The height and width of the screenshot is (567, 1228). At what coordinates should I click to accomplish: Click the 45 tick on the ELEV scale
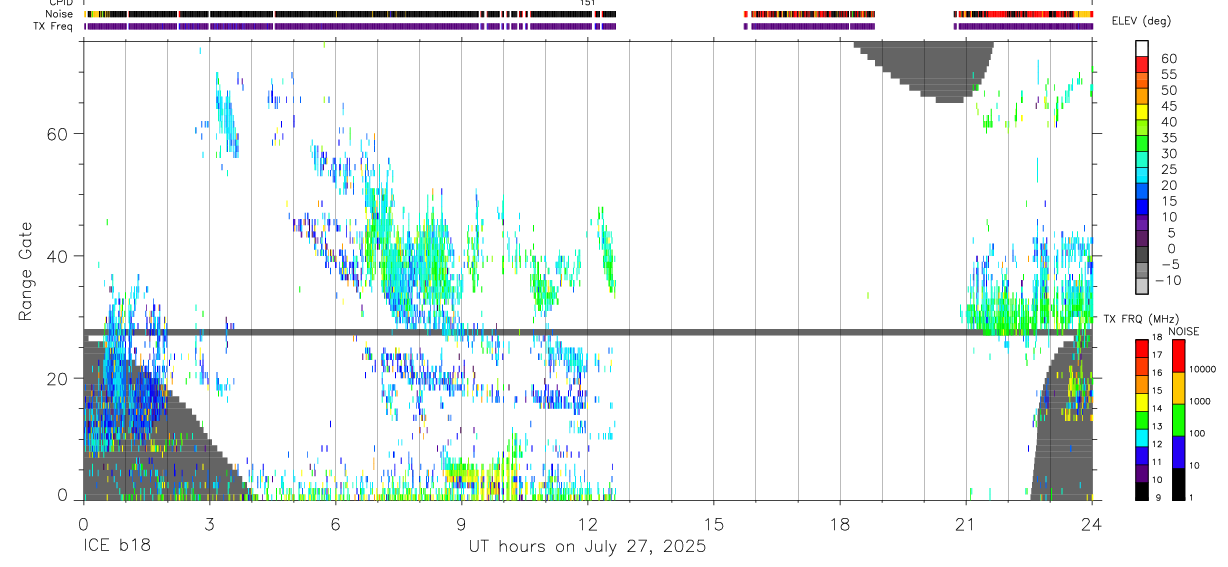tap(1168, 106)
